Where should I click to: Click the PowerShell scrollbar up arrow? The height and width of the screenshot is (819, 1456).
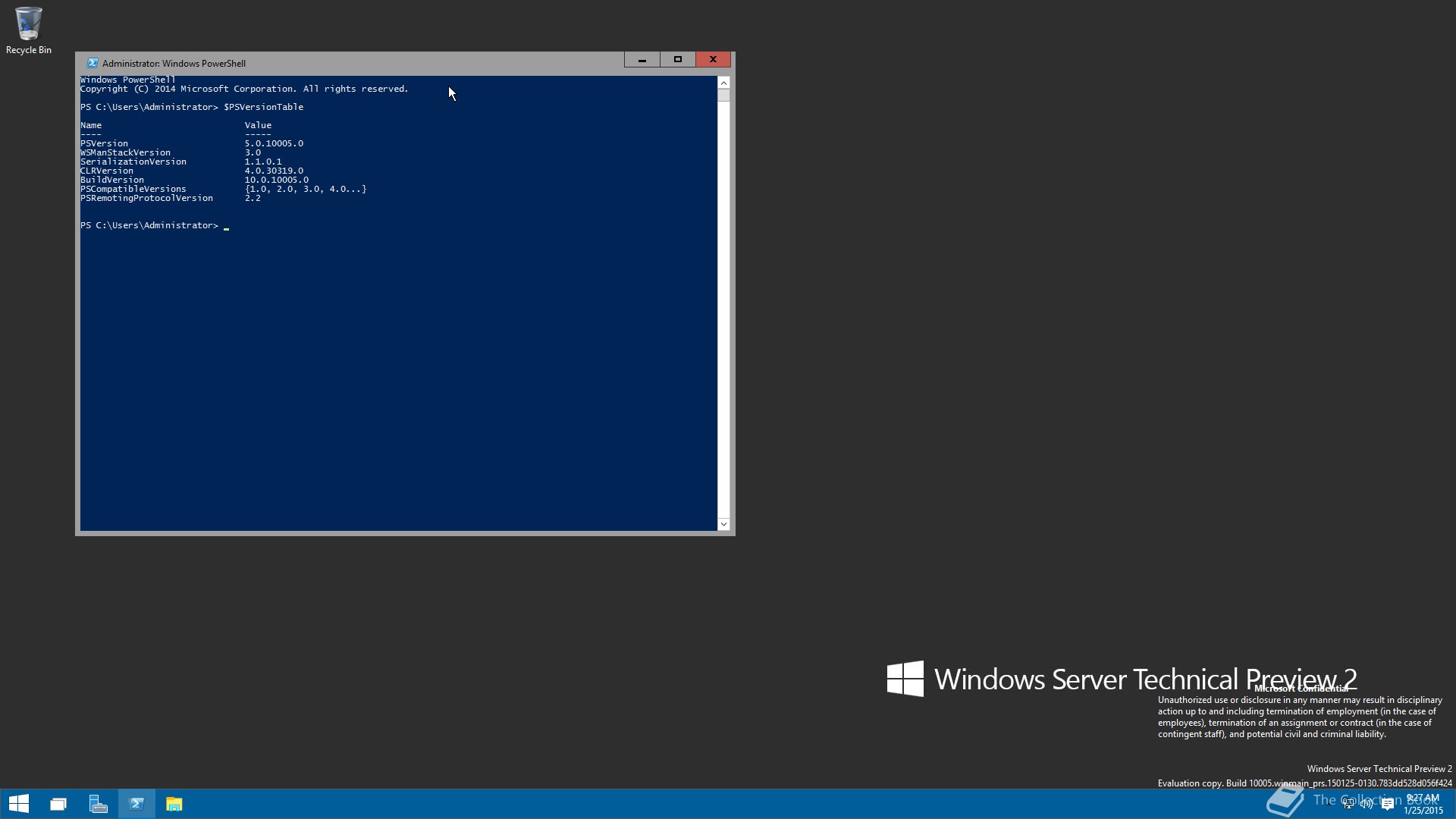click(723, 83)
